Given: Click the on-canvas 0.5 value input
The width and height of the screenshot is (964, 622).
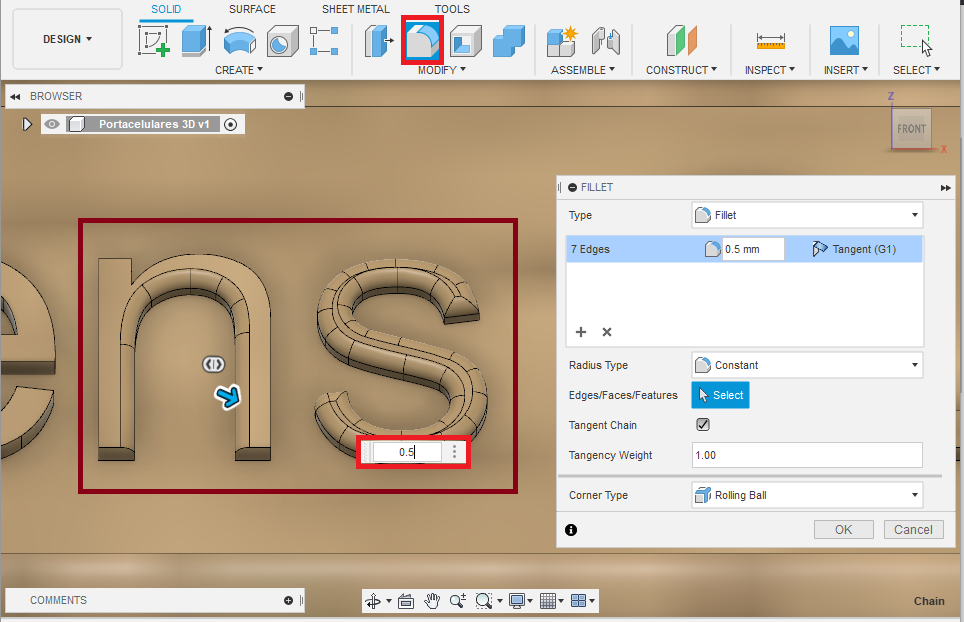Looking at the screenshot, I should tap(406, 452).
